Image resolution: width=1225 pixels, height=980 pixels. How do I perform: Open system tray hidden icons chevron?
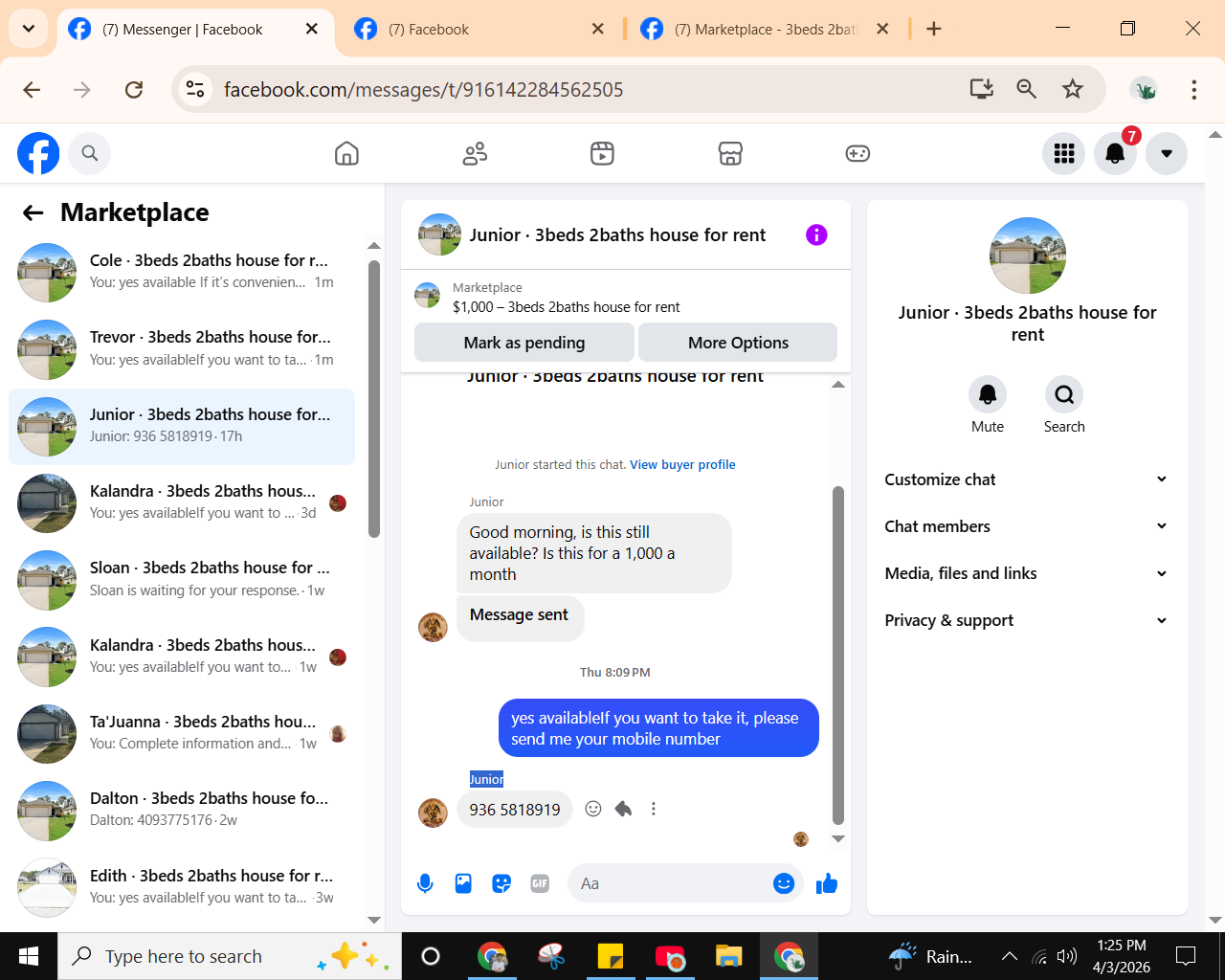[1009, 956]
